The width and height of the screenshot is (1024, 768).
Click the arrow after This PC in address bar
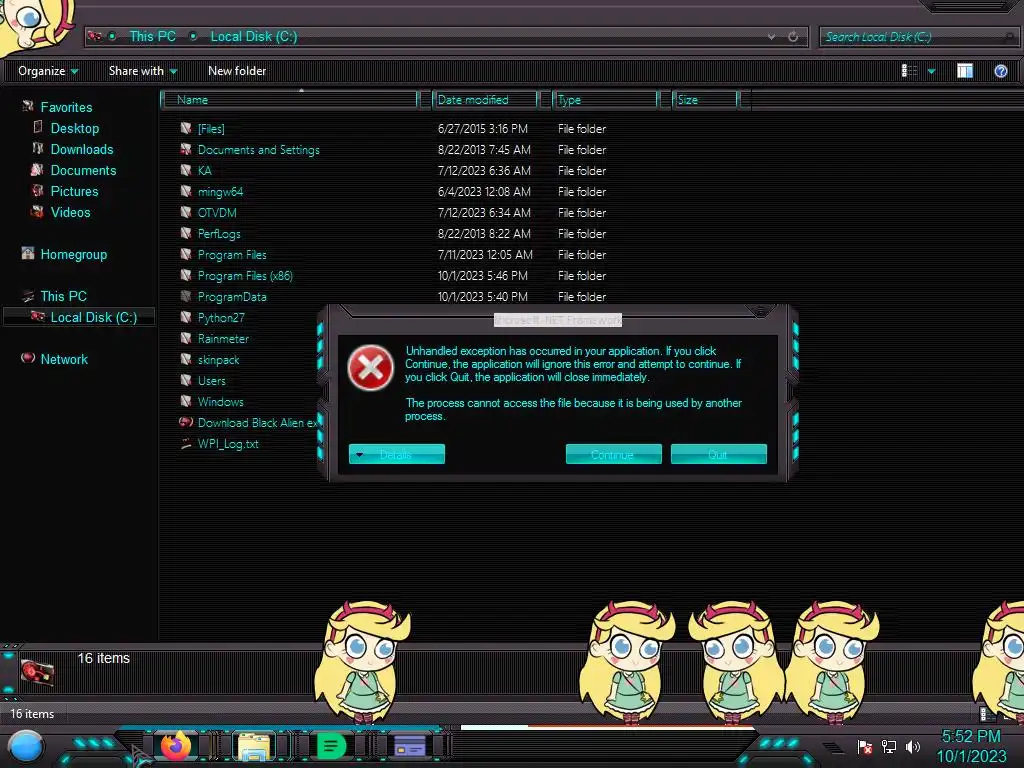coord(193,37)
